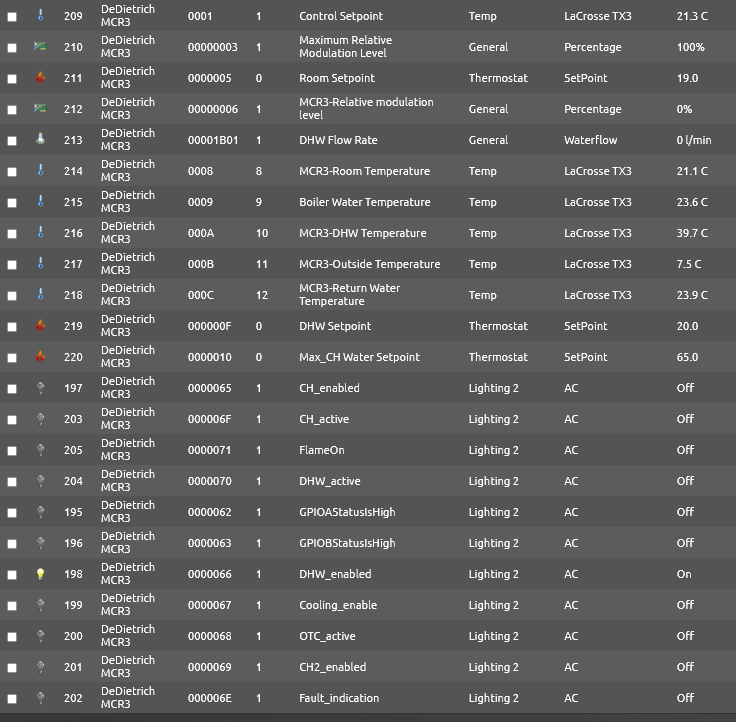Click light bulb icon for CH_active
This screenshot has width=736, height=722.
click(40, 419)
